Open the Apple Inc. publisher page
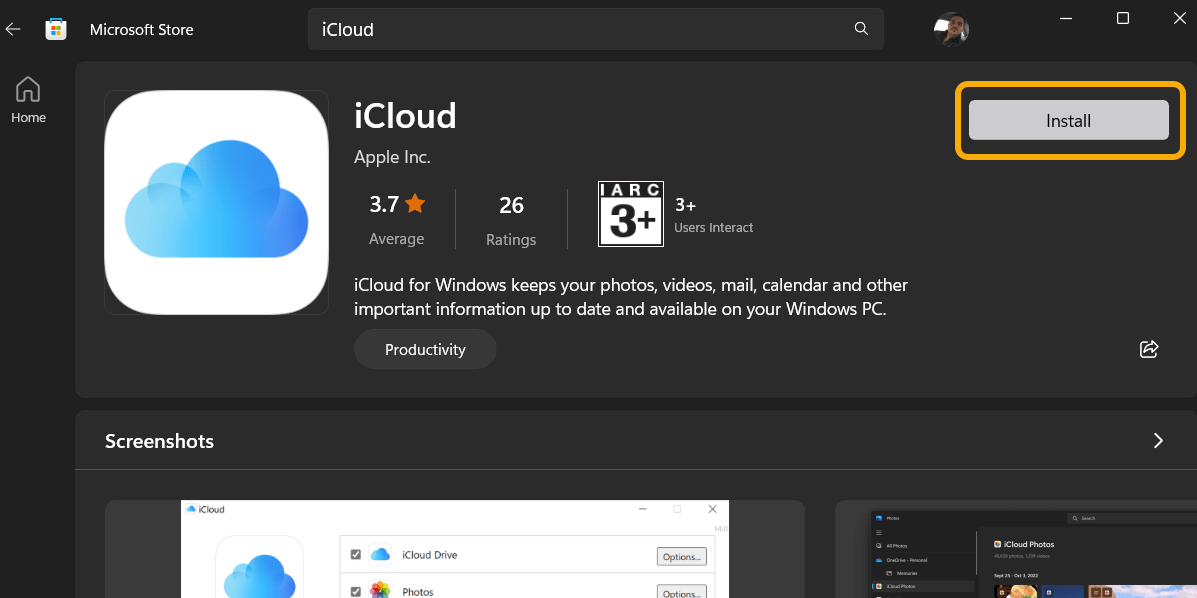This screenshot has height=598, width=1197. click(x=392, y=157)
